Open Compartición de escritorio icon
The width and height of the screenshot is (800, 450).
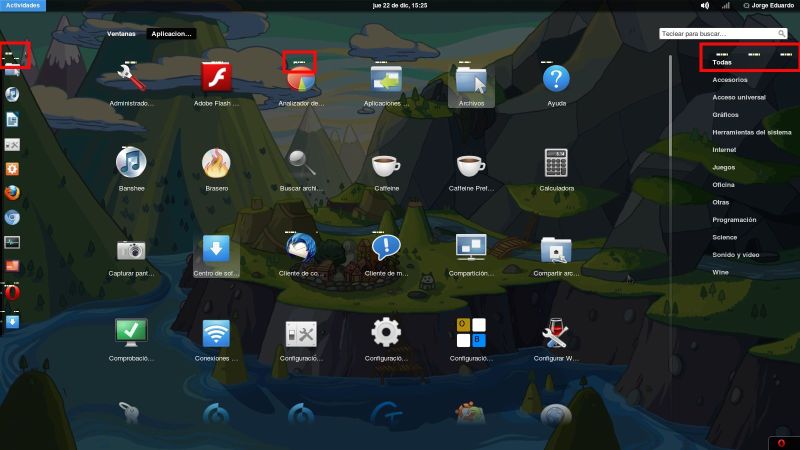pyautogui.click(x=471, y=248)
